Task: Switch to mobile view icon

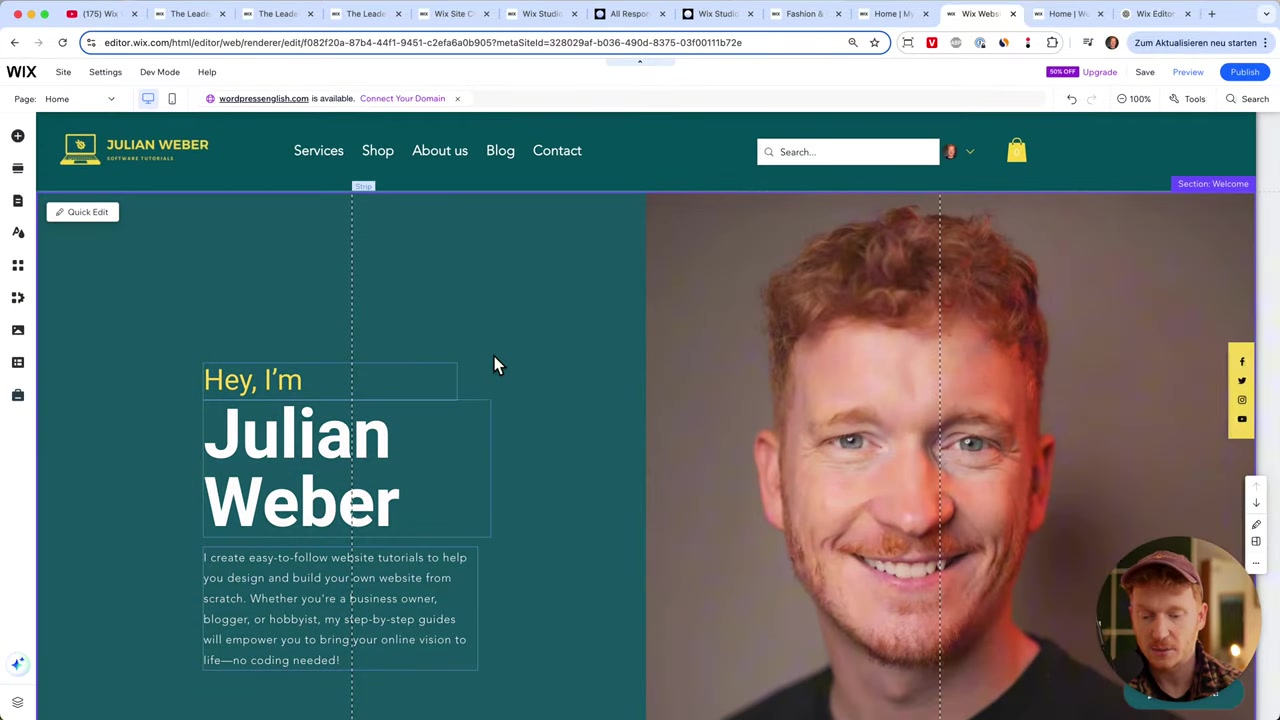Action: coord(172,99)
